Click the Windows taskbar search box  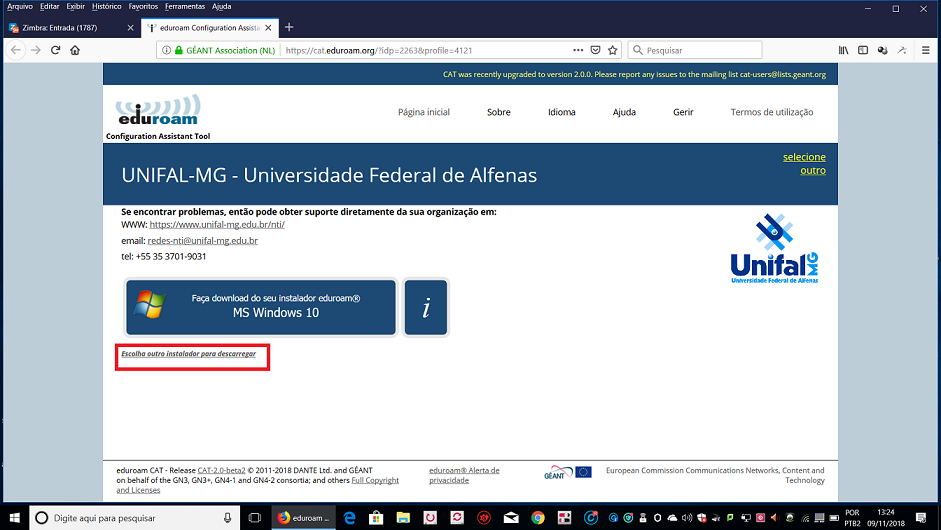pyautogui.click(x=134, y=517)
